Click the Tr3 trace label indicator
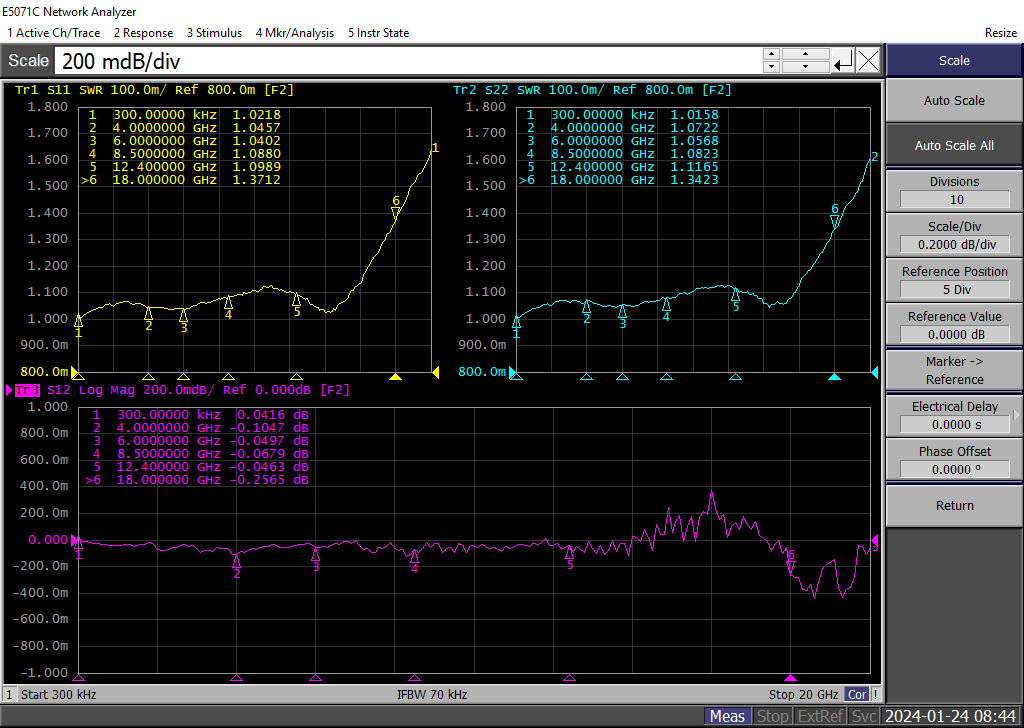 (x=27, y=390)
